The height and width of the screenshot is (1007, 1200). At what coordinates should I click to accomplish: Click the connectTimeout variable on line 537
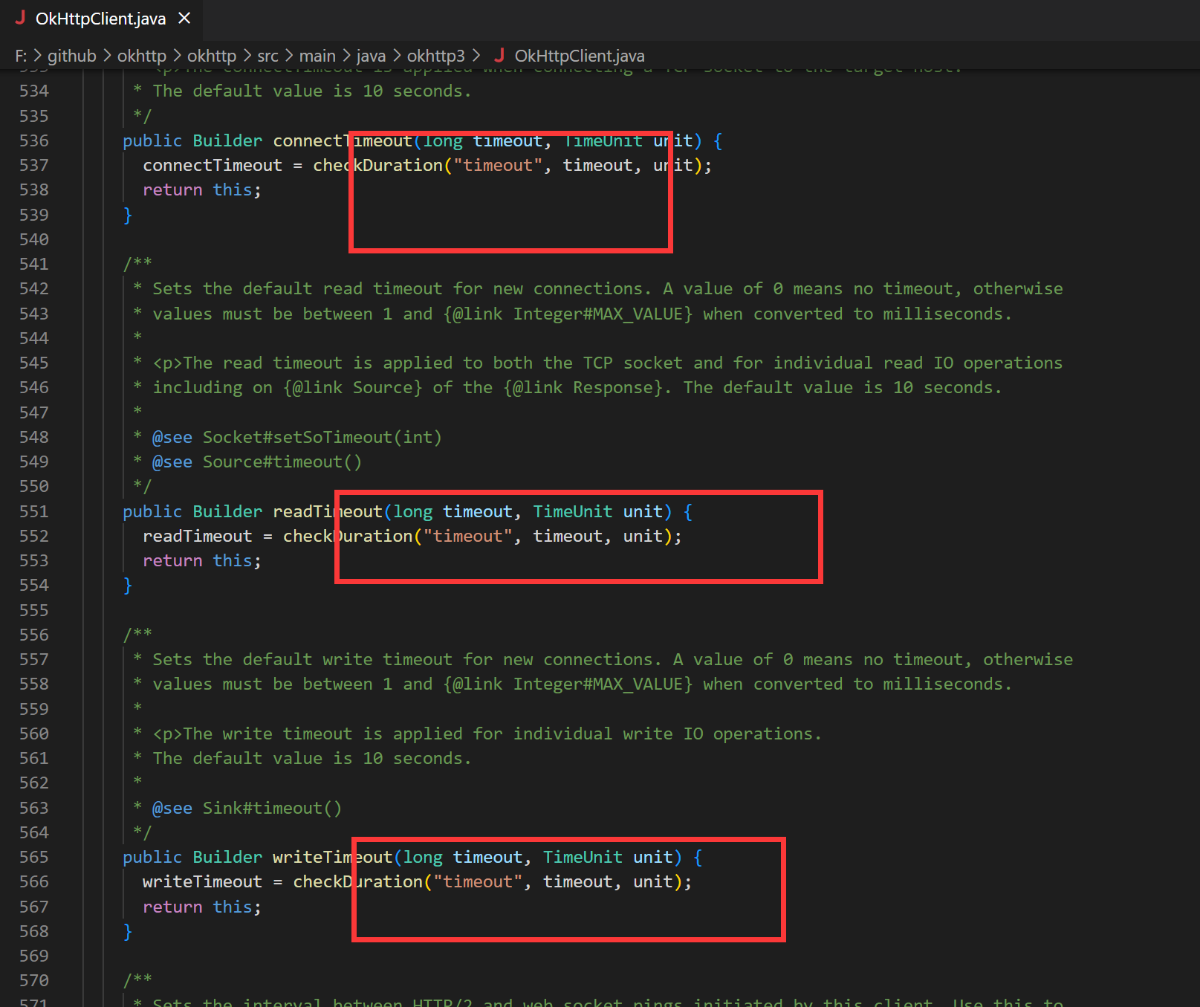[x=213, y=165]
